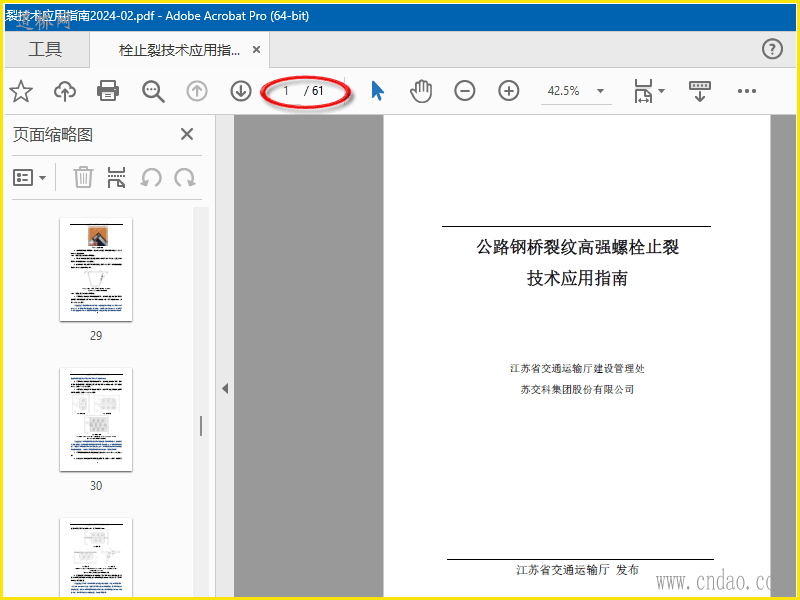Rotate page clockwise
Image resolution: width=800 pixels, height=600 pixels.
click(x=185, y=178)
